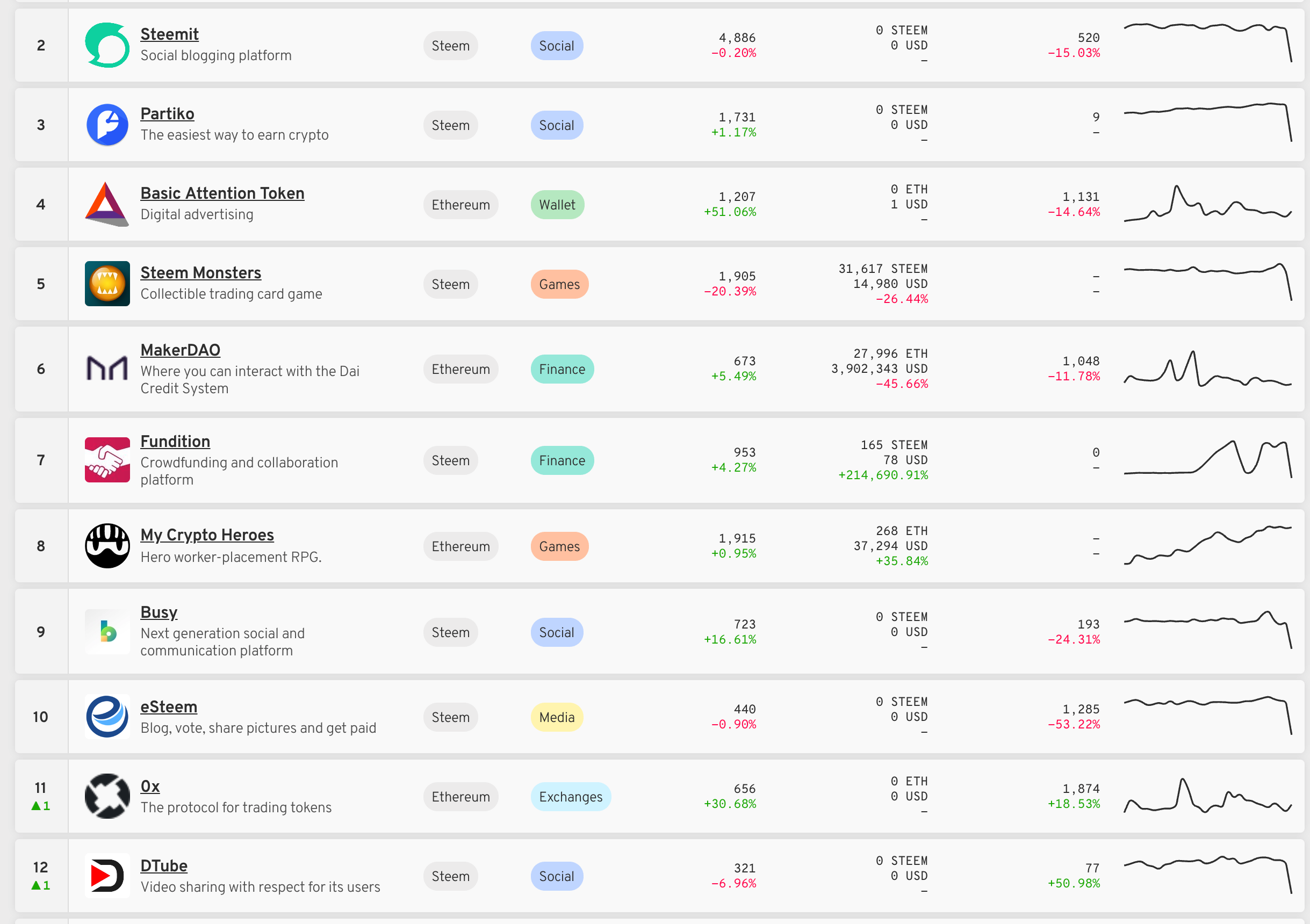The width and height of the screenshot is (1310, 924).
Task: Select the Media category tag
Action: (557, 717)
